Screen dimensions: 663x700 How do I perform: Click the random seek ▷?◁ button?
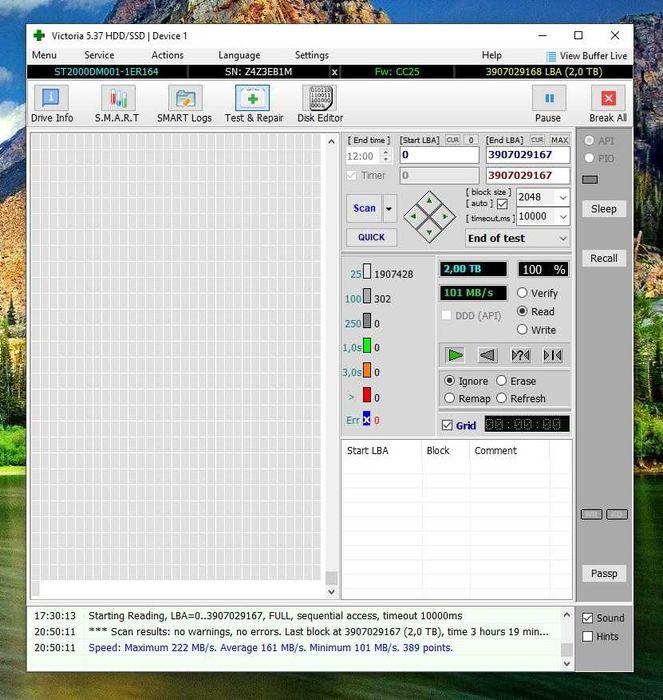pyautogui.click(x=520, y=355)
